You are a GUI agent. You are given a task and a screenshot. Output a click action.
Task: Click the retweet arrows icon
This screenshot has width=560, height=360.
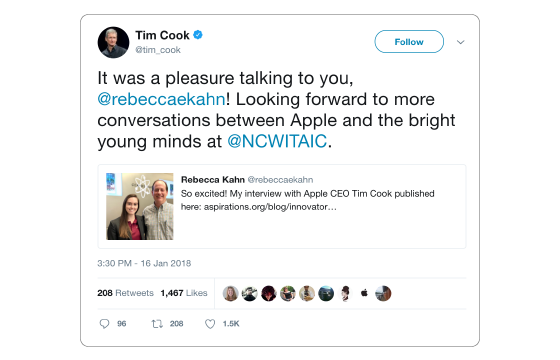[157, 324]
